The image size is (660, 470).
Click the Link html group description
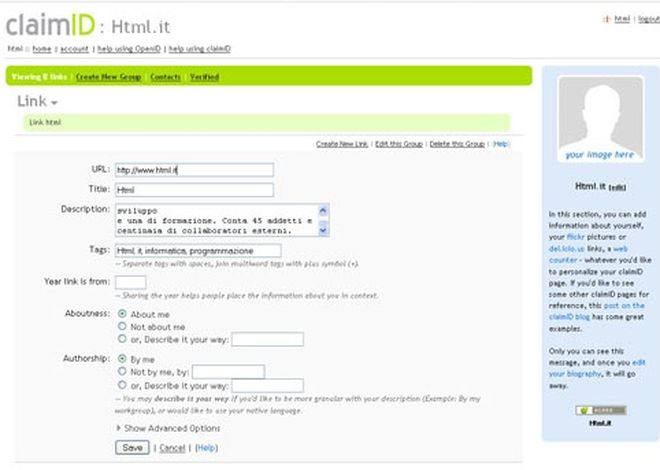[x=266, y=122]
